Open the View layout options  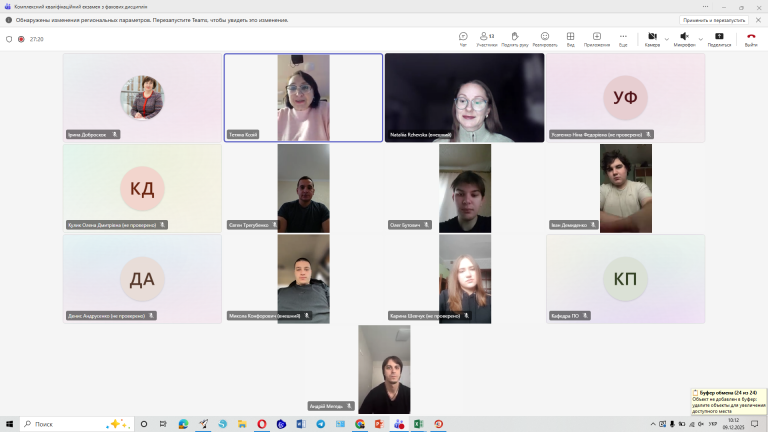point(571,38)
